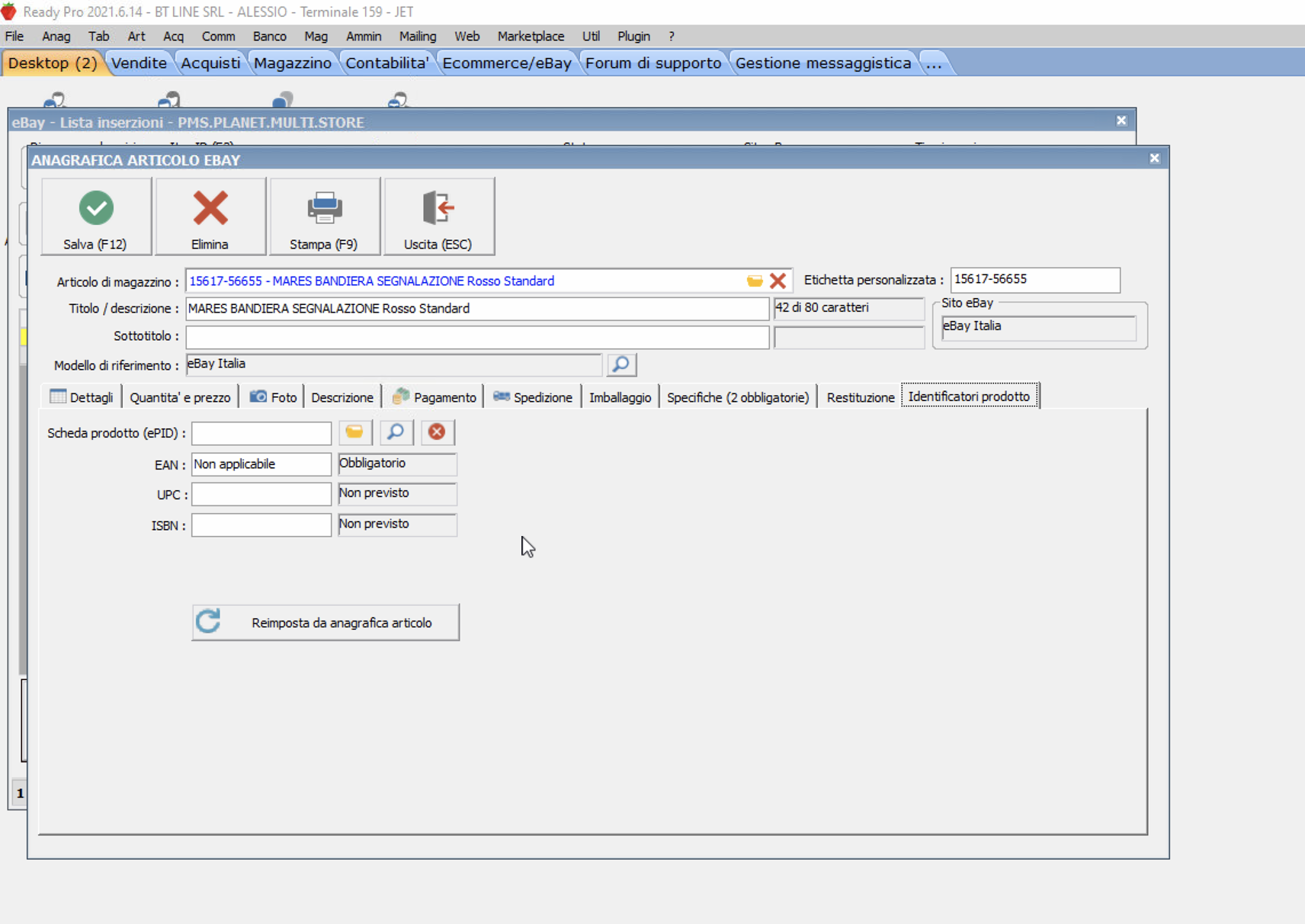Open the Mailing menu
The width and height of the screenshot is (1305, 924).
[x=418, y=36]
